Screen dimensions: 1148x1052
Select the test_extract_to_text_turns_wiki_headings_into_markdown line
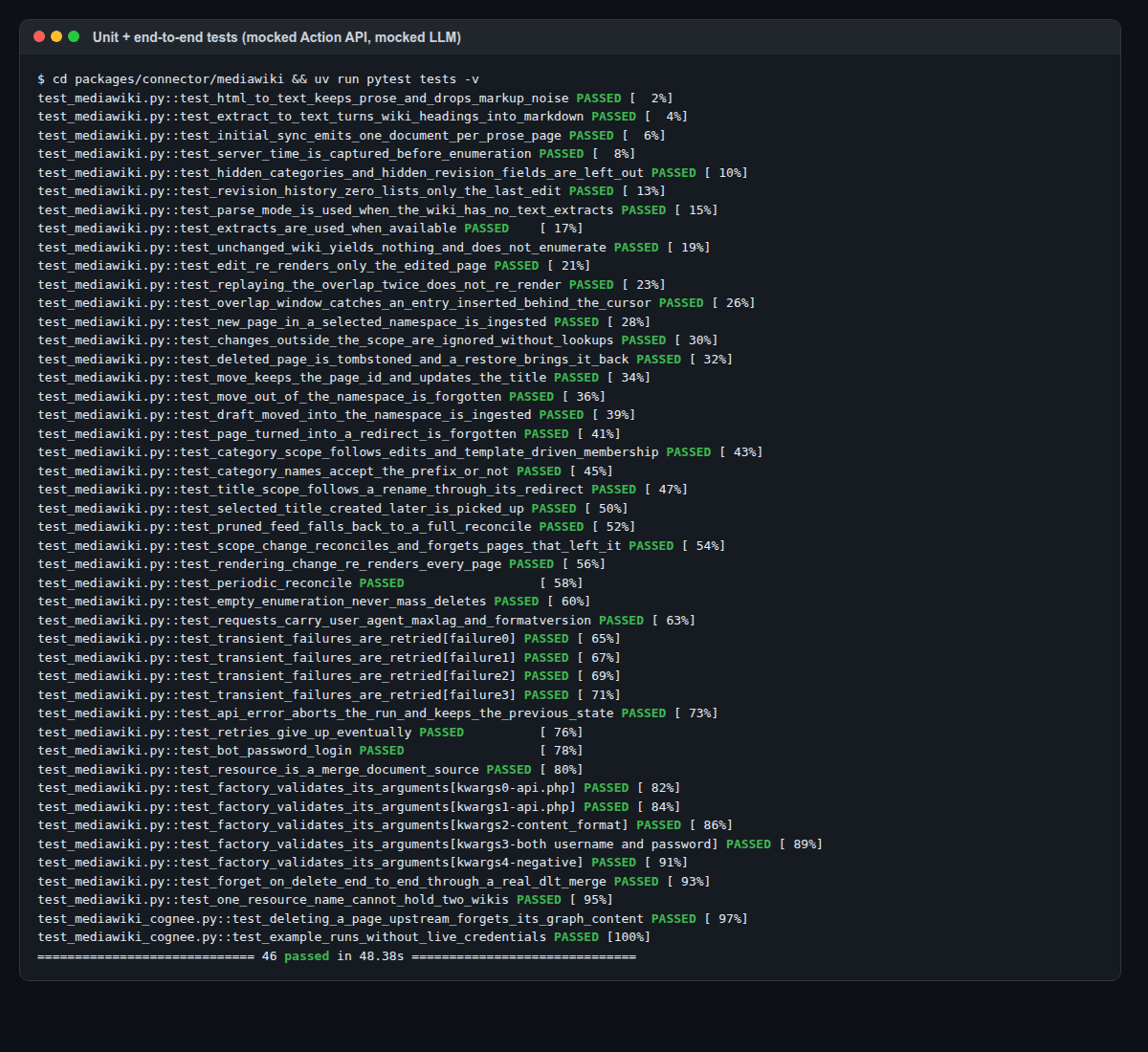coord(363,117)
